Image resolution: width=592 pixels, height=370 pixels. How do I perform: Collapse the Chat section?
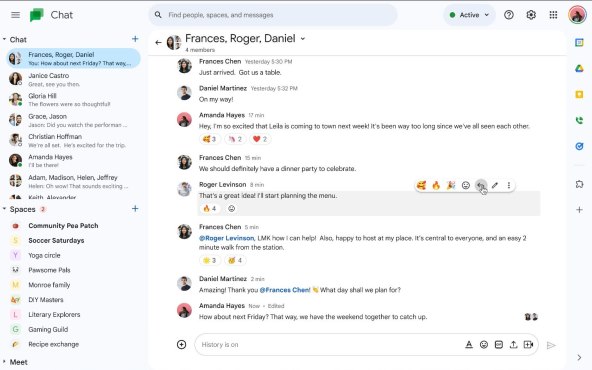4,39
